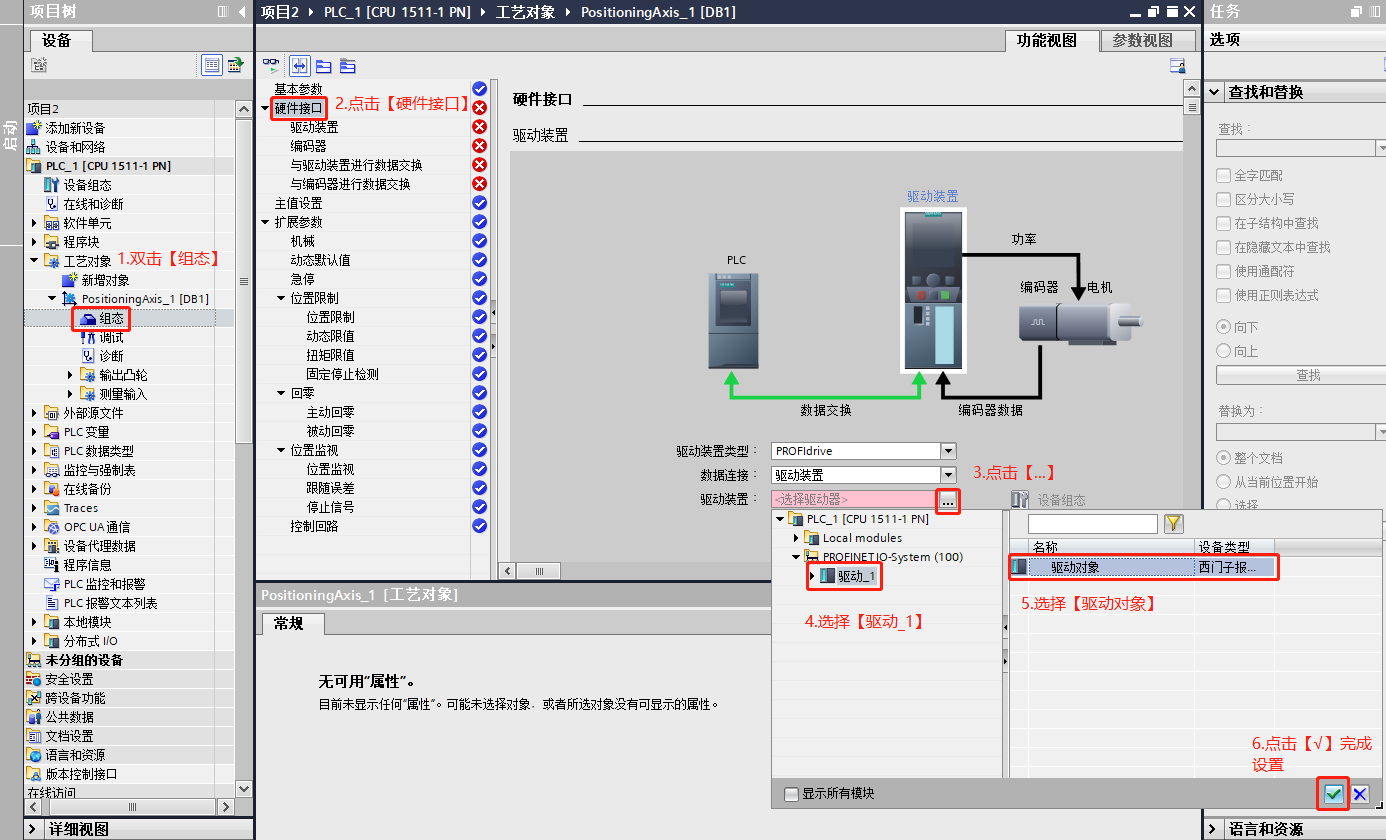Collapse the 位置限制 section
Image resolution: width=1386 pixels, height=840 pixels.
[x=281, y=297]
